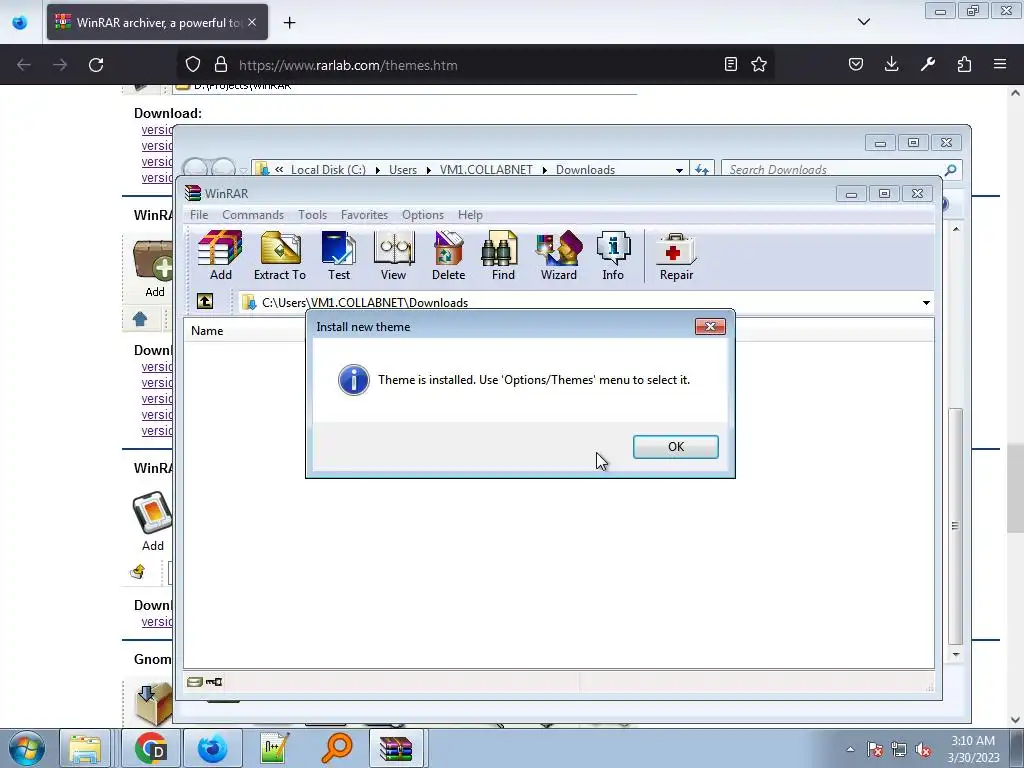
Task: Open the Help menu in WinRAR
Action: (x=470, y=215)
